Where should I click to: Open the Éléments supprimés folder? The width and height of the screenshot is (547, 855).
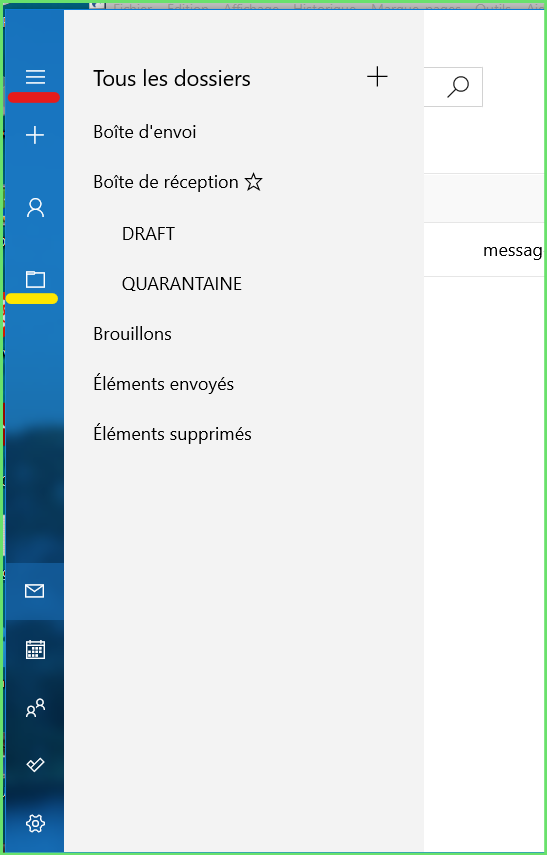pyautogui.click(x=172, y=434)
